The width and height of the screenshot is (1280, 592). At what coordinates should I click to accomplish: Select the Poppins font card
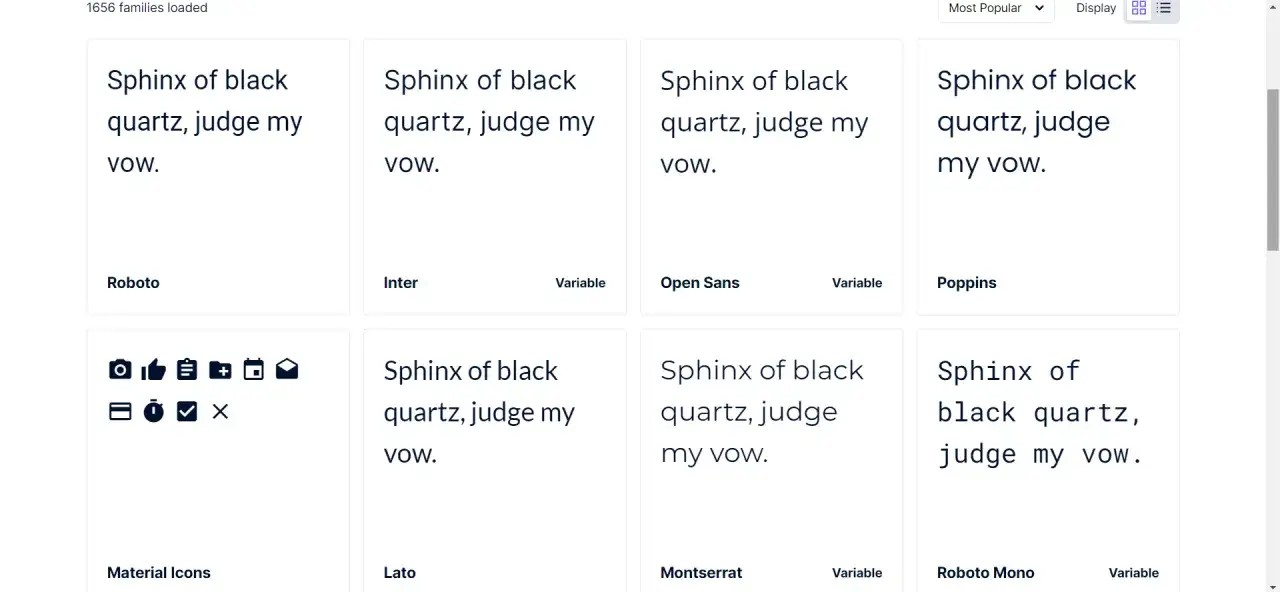(x=1048, y=177)
